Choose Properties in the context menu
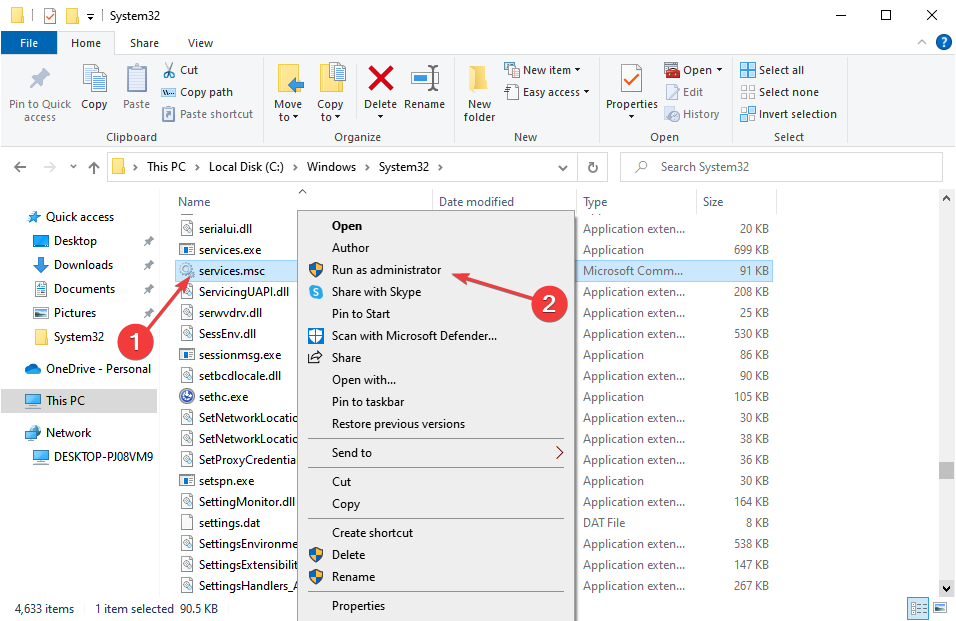The height and width of the screenshot is (621, 956). (x=358, y=606)
